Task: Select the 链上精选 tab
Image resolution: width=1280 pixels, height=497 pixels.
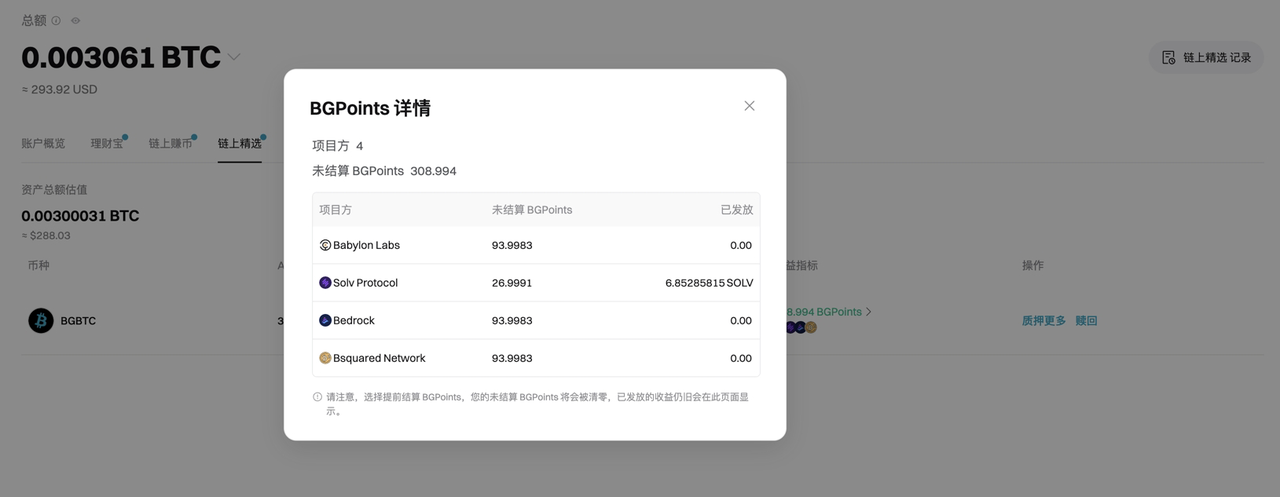Action: coord(240,143)
